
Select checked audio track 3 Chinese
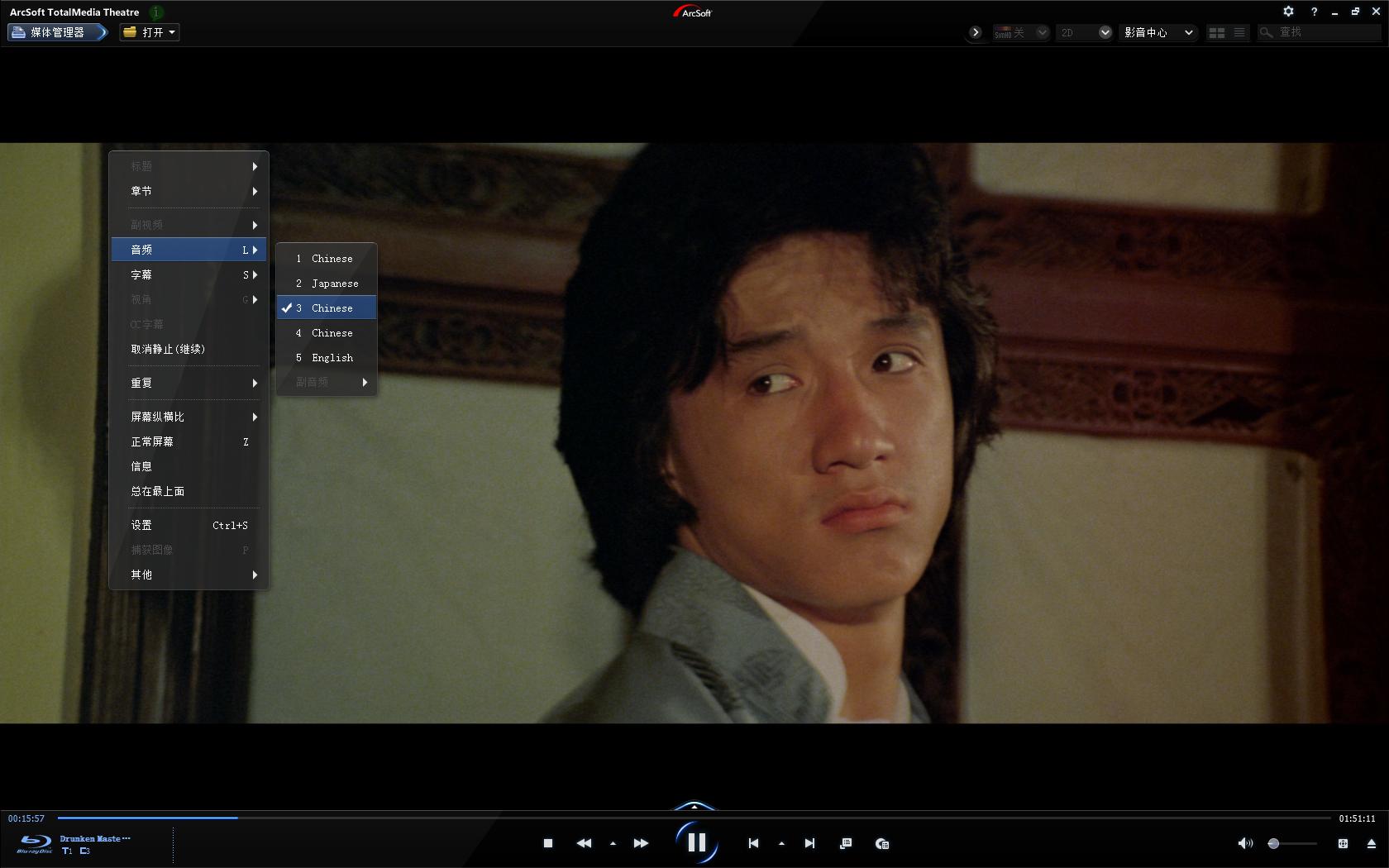point(327,308)
